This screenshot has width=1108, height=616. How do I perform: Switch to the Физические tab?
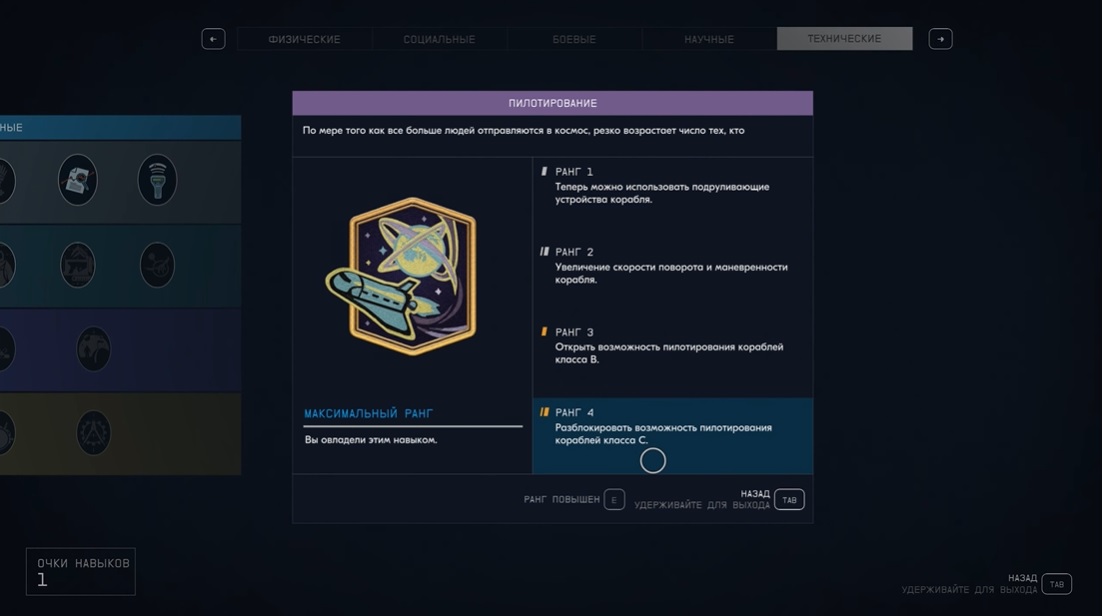coord(305,39)
